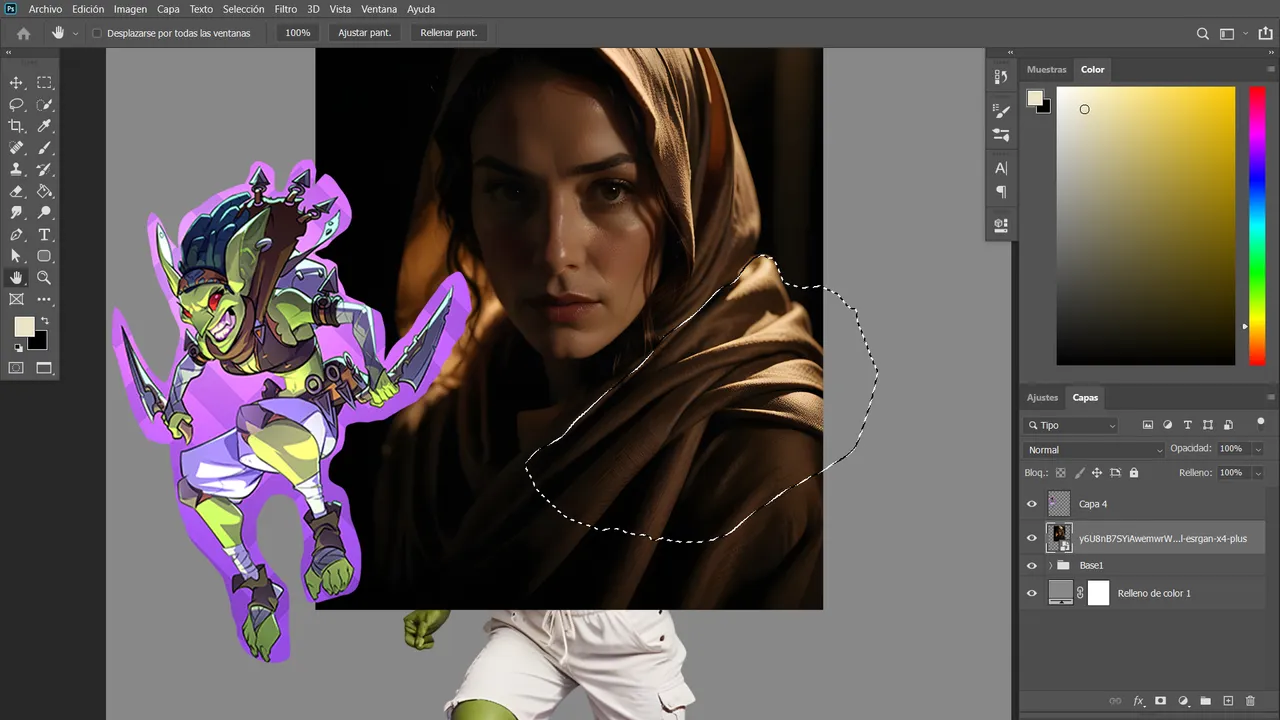Select the Zoom tool
The image size is (1280, 720).
pos(44,278)
